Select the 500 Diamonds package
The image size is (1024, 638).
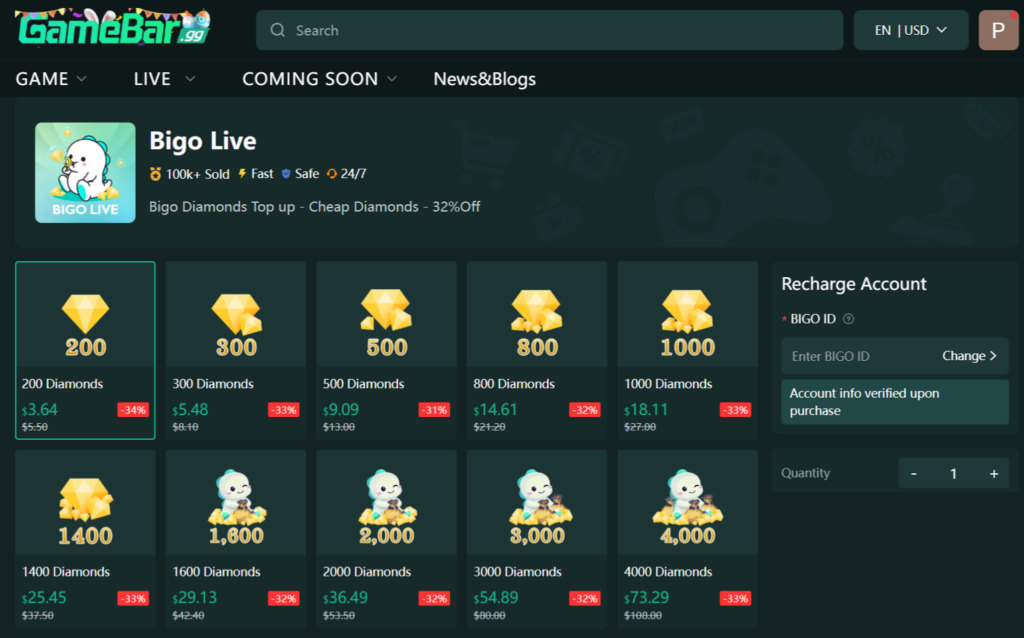tap(387, 351)
